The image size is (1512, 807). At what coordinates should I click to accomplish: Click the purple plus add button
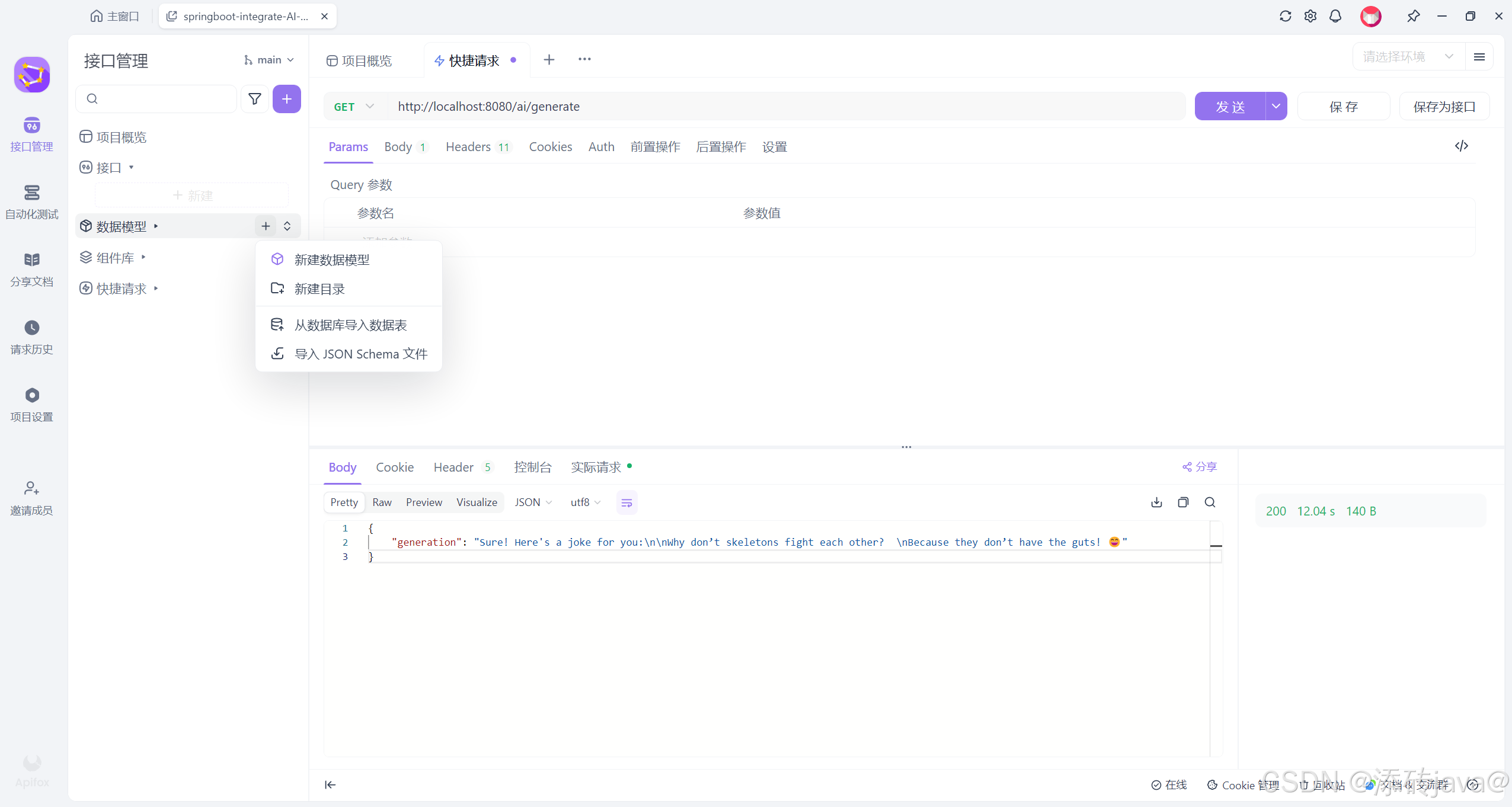[x=286, y=99]
